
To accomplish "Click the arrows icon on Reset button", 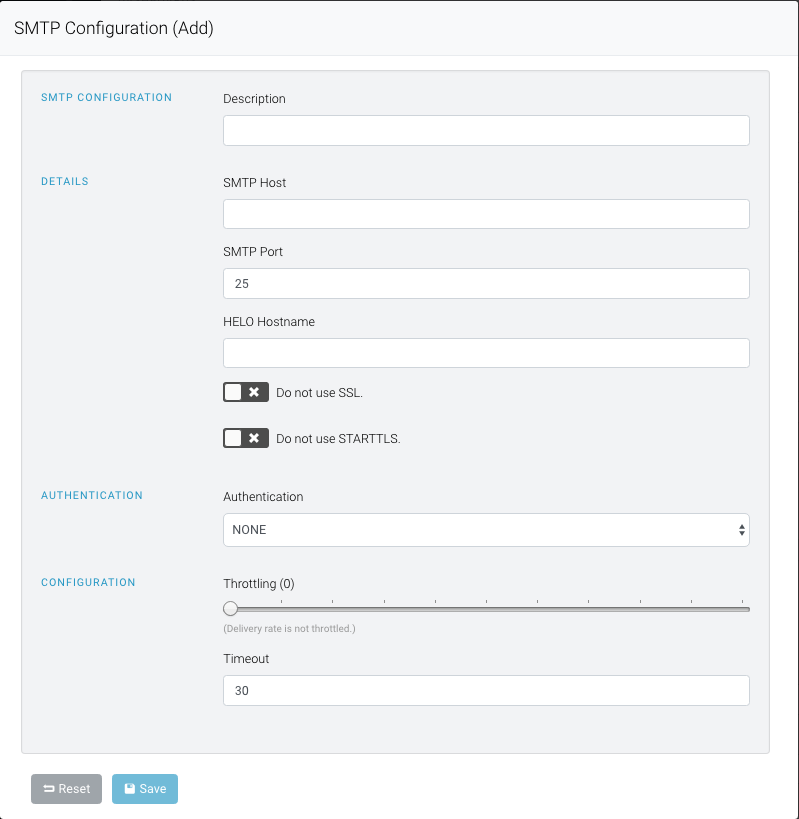I will [49, 788].
